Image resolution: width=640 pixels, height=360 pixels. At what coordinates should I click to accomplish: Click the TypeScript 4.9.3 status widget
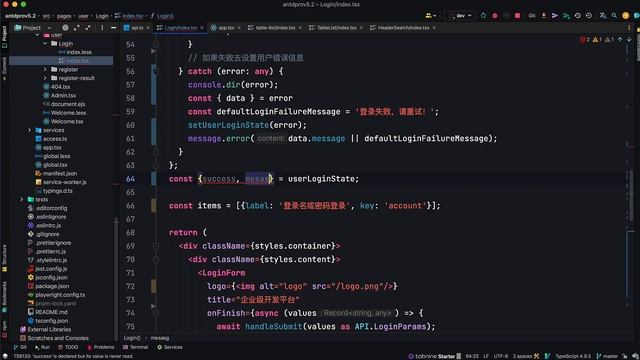click(573, 356)
